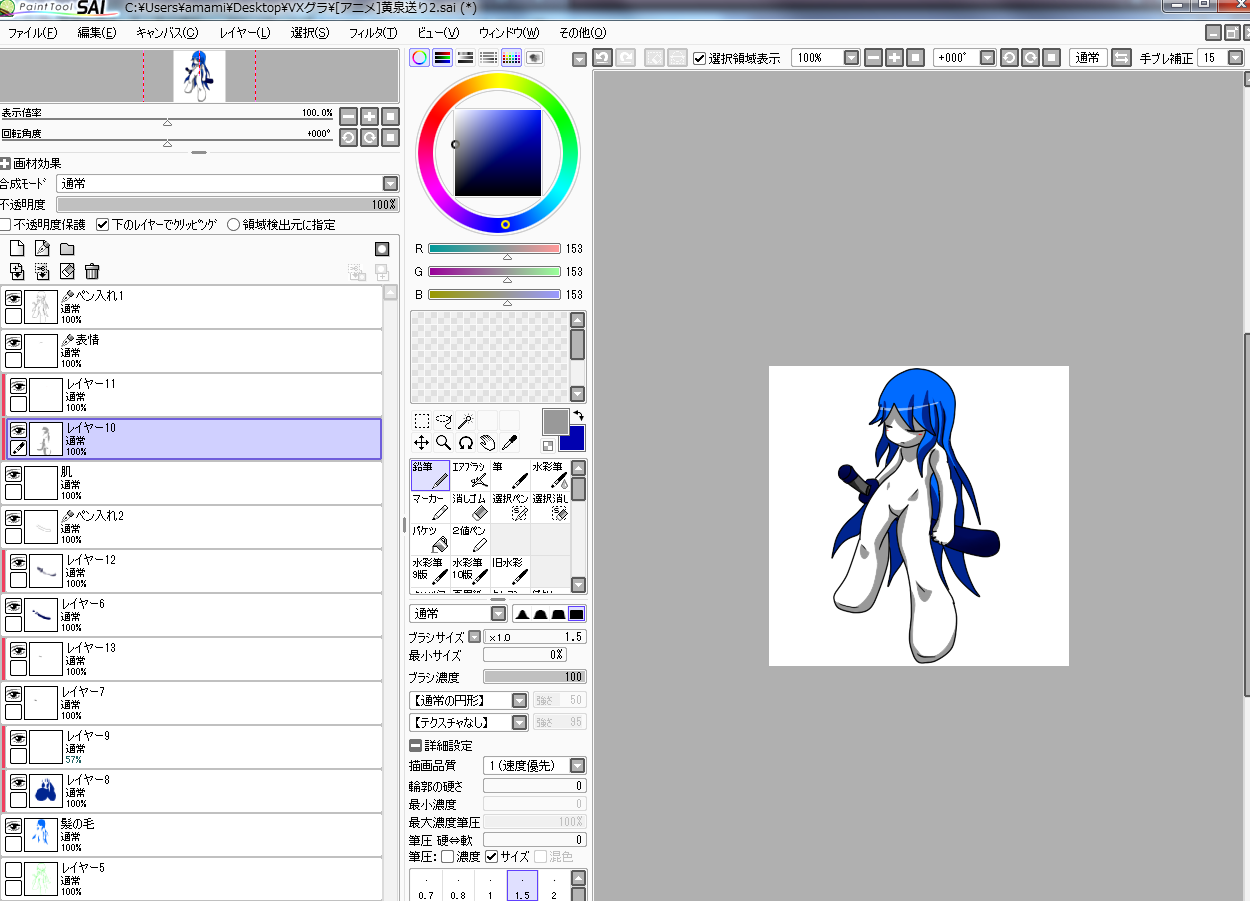Enable the 濃度 pen pressure checkbox
Screen dimensions: 1250x901
click(448, 857)
